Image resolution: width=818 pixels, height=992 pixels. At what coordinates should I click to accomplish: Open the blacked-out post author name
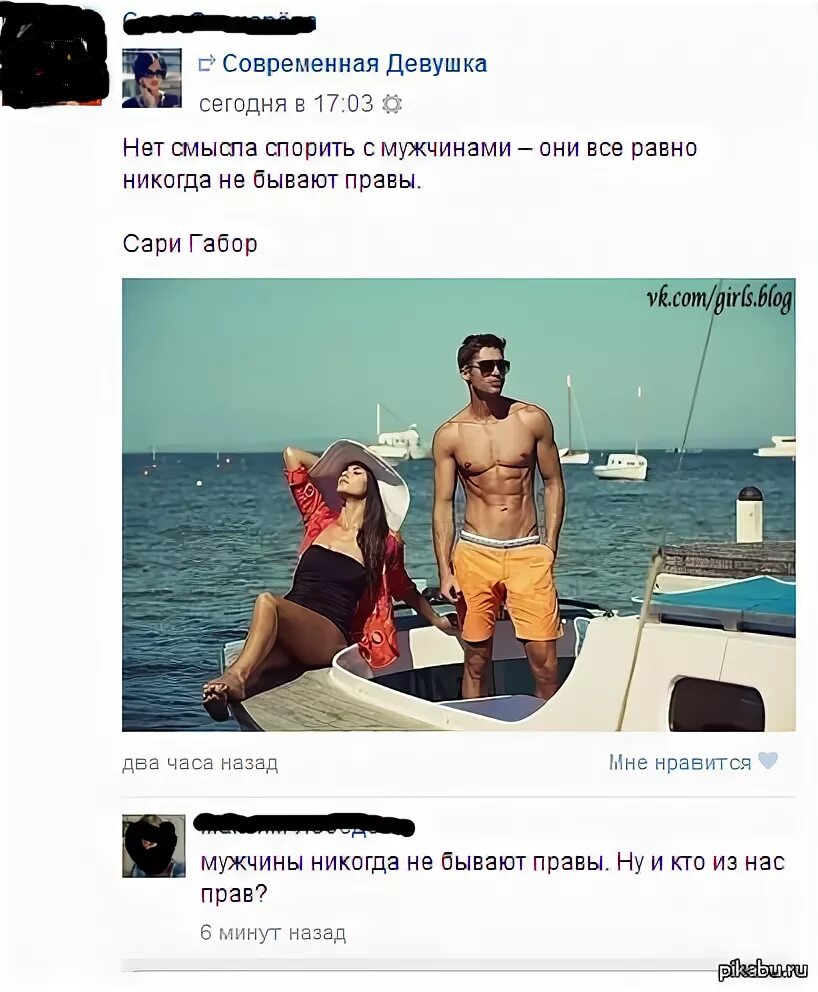tap(218, 23)
